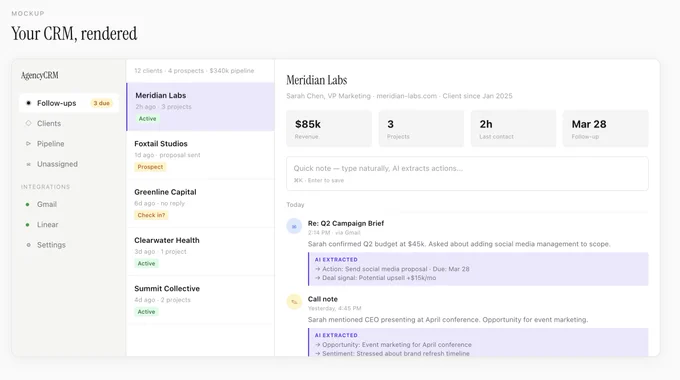
Task: Click the Pipeline triangle icon
Action: pos(29,144)
